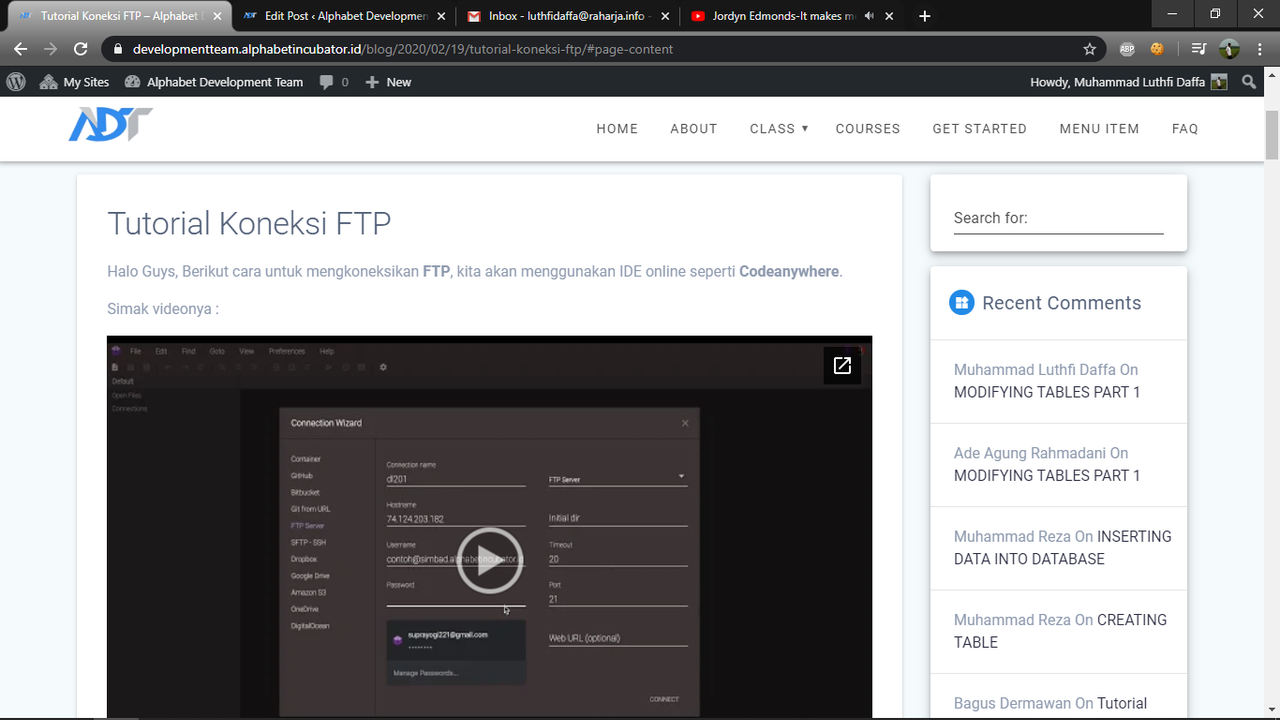Open the FAQ menu item

click(1185, 128)
